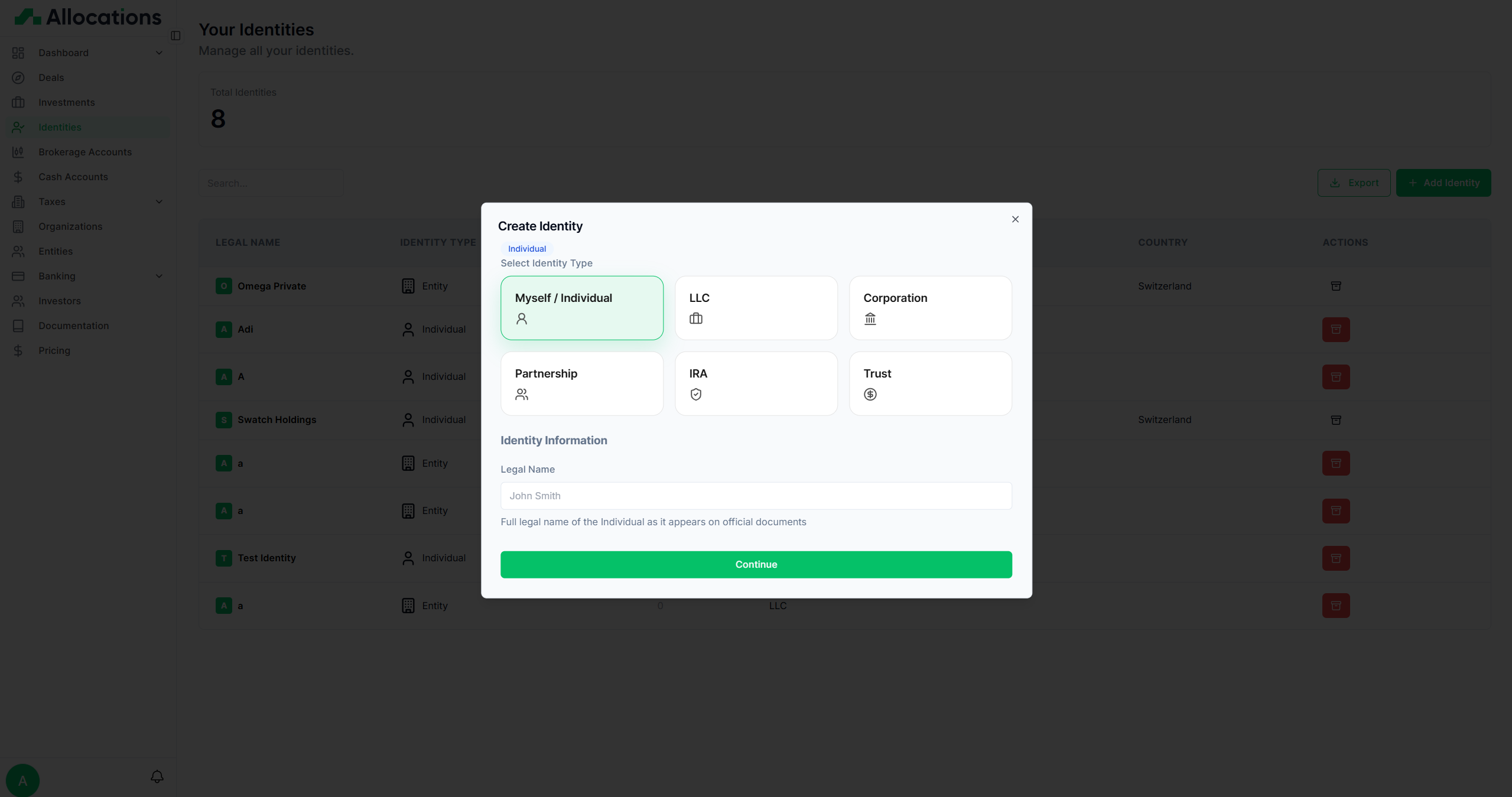1512x797 pixels.
Task: Click archive icon in Swatch Holdings row
Action: 1335,420
